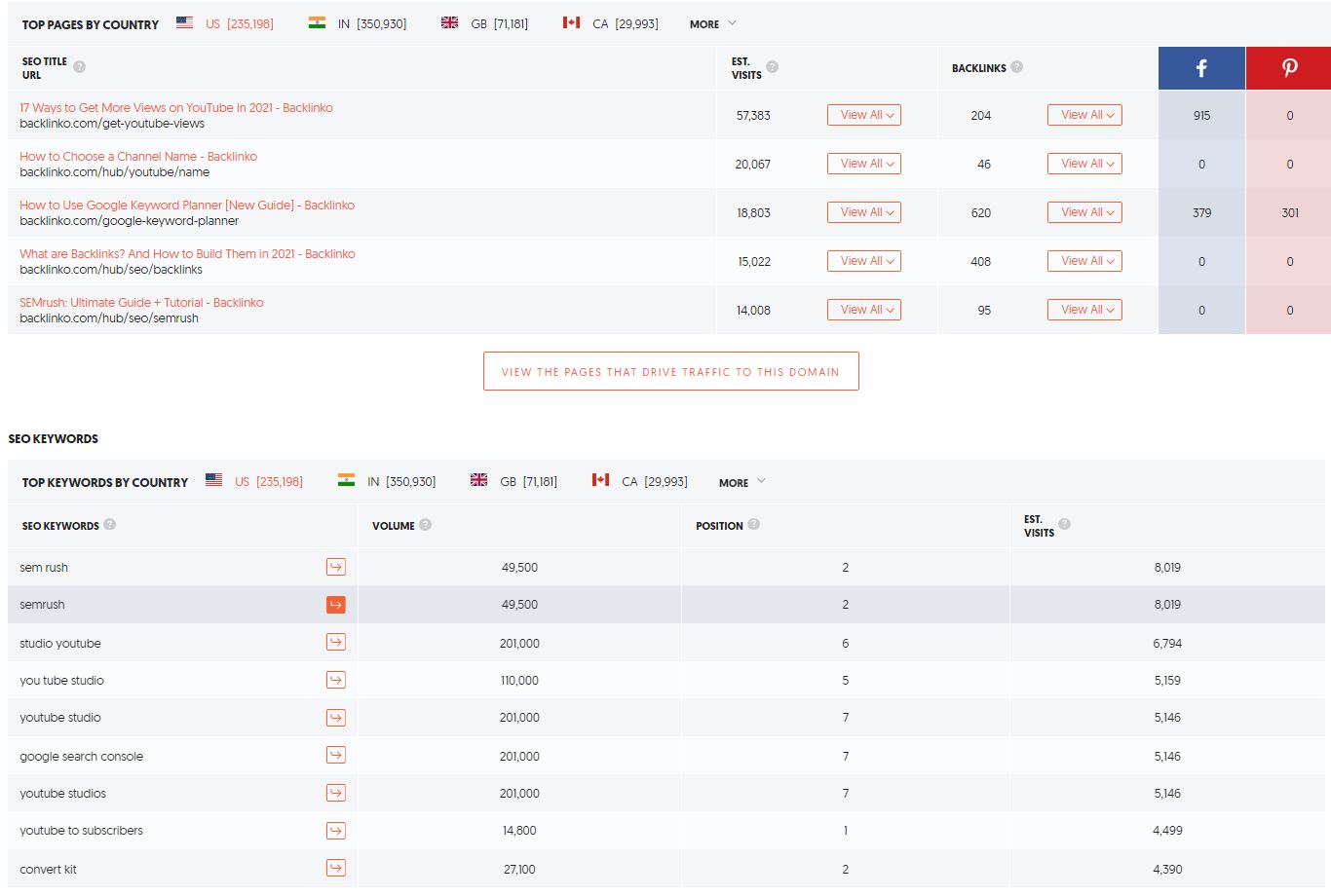
Task: Click help icon beside SEO Keywords column header
Action: 110,524
